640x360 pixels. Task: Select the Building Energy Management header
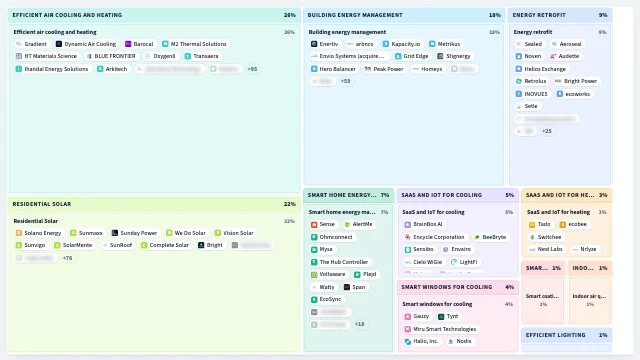click(x=404, y=15)
